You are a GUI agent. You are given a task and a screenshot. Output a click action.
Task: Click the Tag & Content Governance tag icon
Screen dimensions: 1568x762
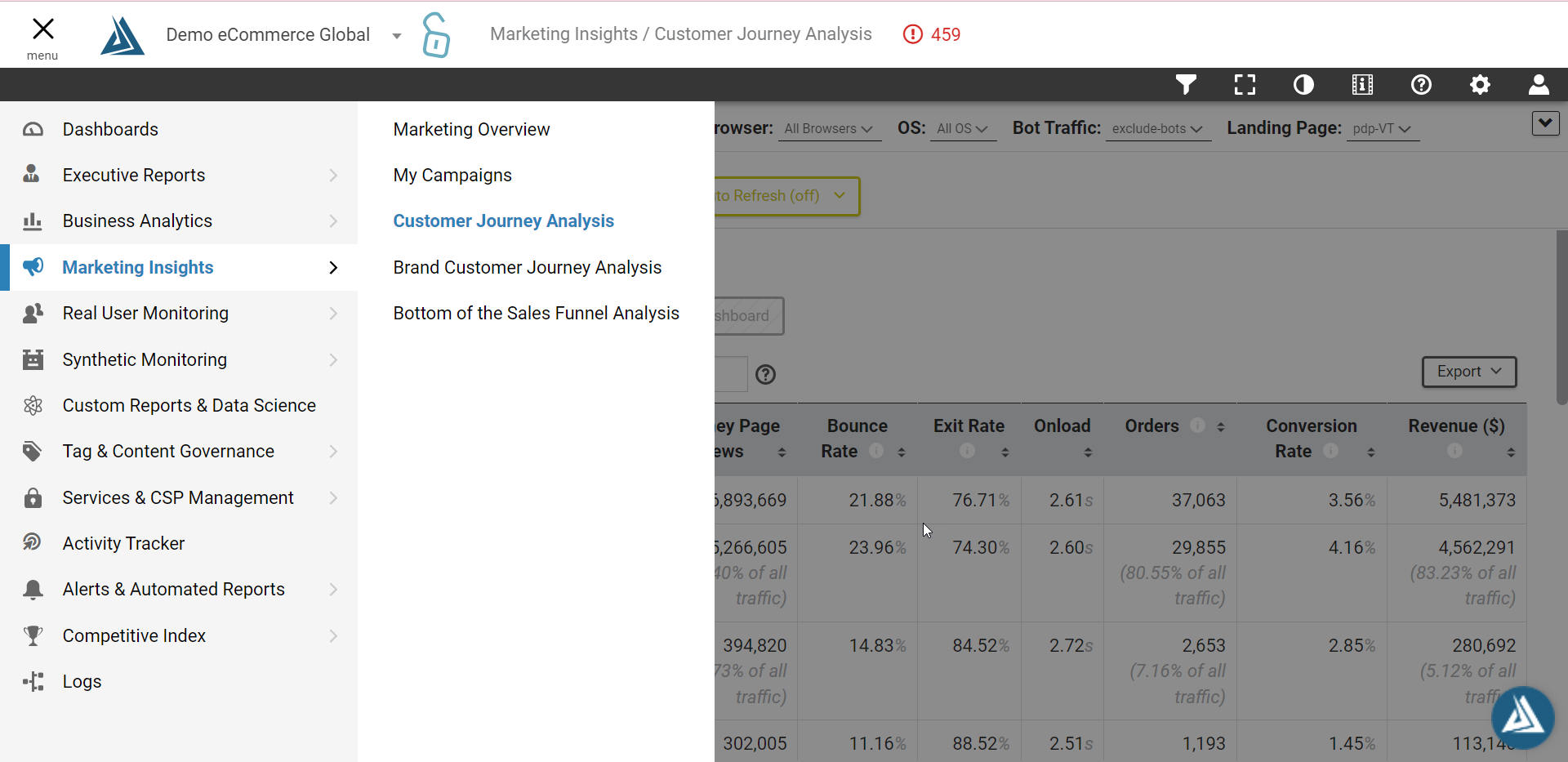click(33, 451)
